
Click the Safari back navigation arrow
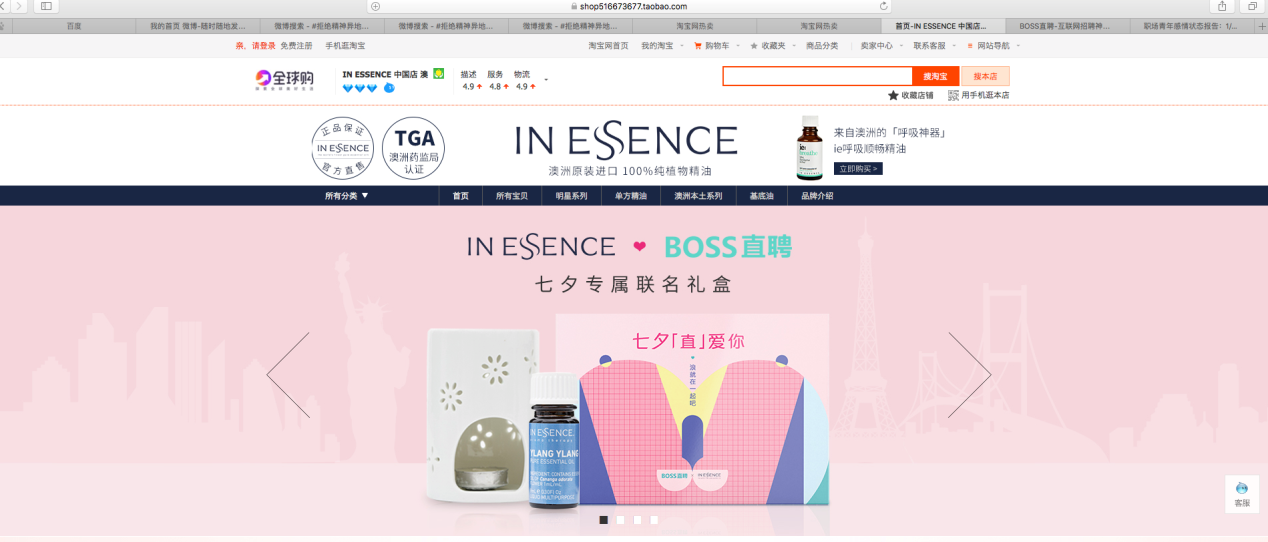tap(5, 6)
